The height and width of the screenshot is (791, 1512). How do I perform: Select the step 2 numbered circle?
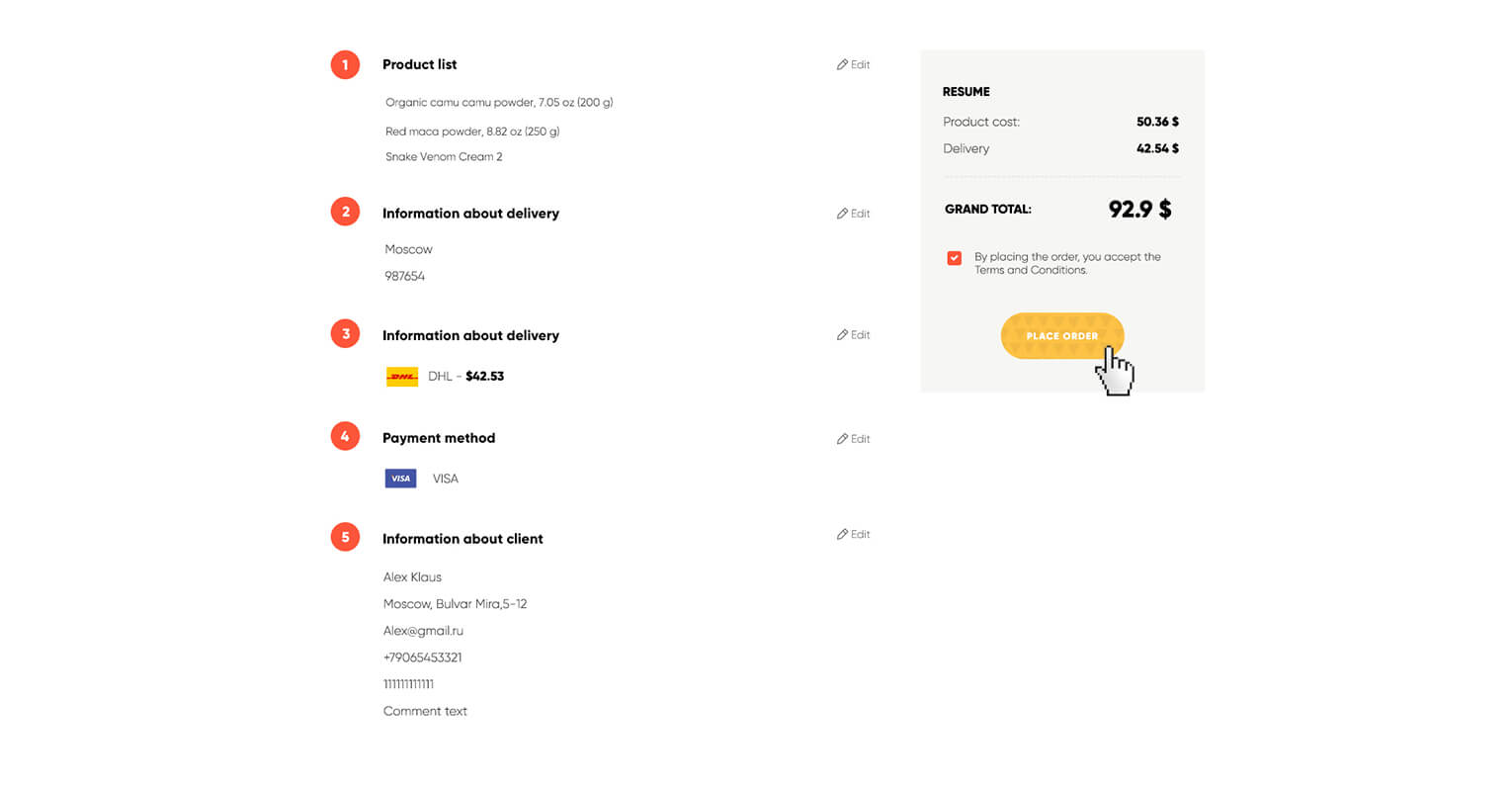(345, 212)
